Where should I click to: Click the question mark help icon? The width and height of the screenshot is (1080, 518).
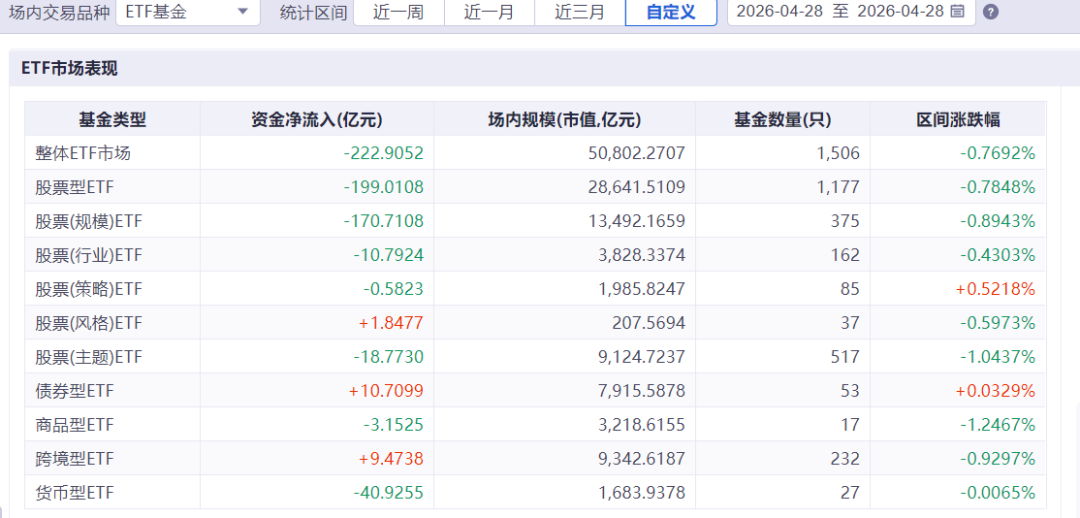point(990,12)
